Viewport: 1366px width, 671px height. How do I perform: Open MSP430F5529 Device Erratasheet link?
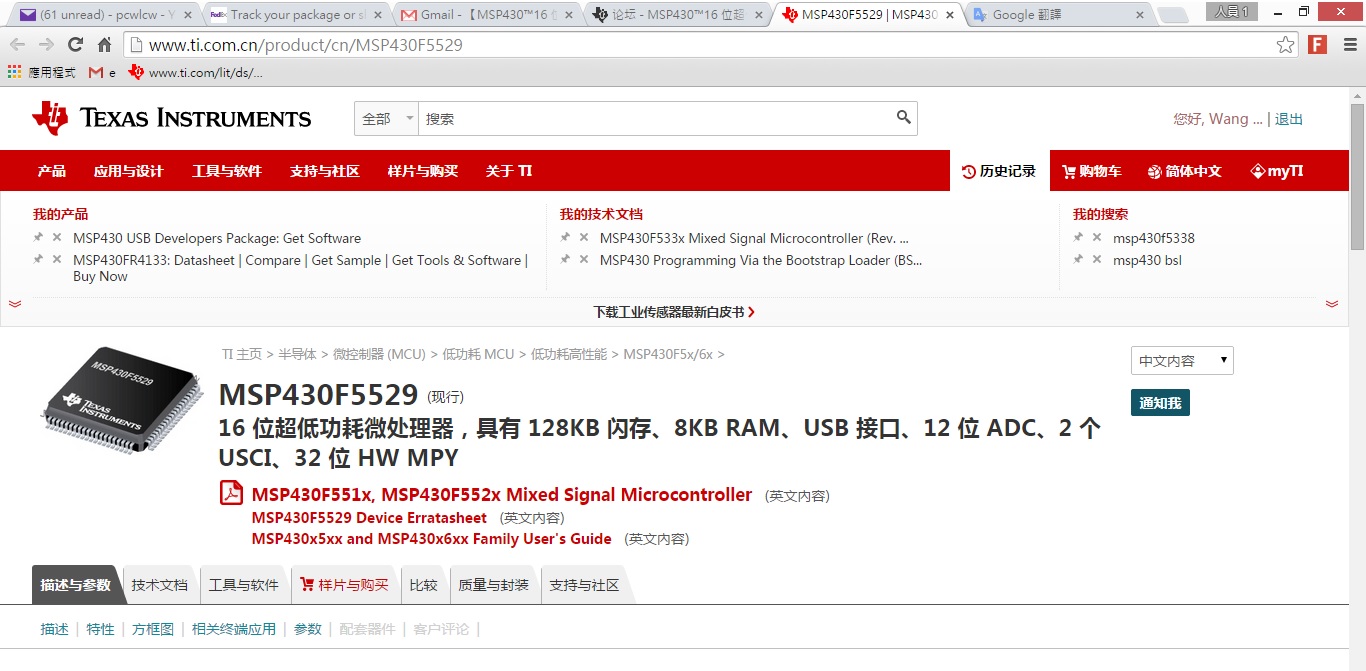pos(369,518)
